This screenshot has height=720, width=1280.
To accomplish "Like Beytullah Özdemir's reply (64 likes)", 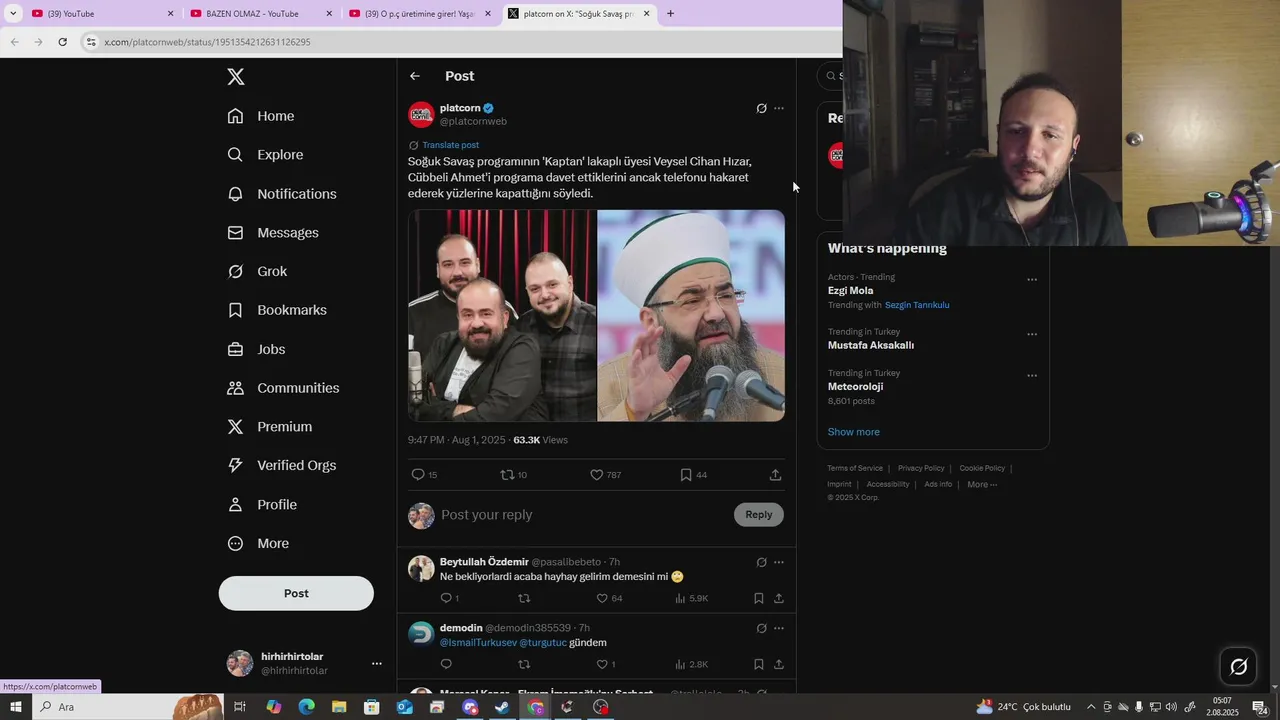I will pyautogui.click(x=609, y=598).
